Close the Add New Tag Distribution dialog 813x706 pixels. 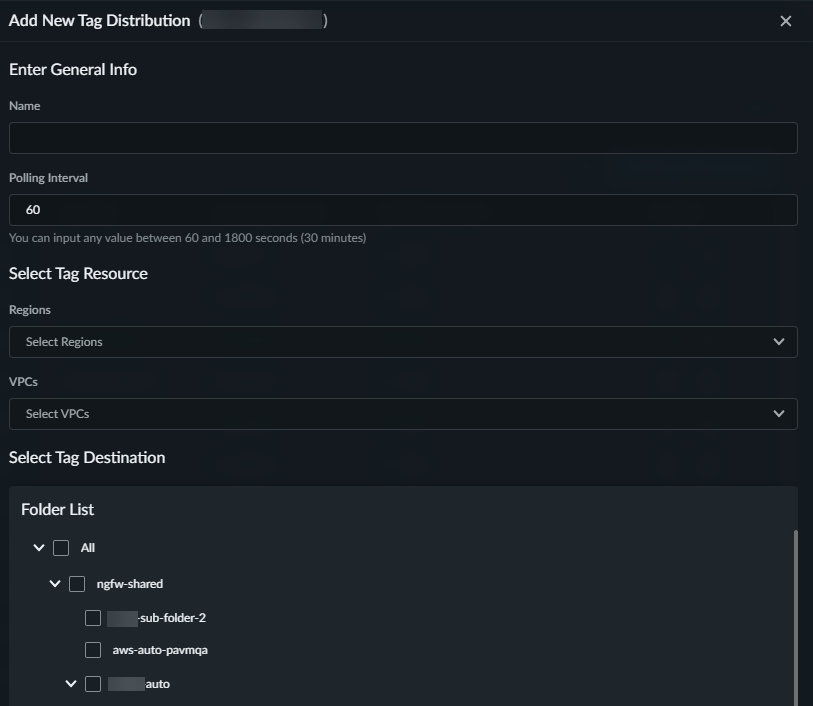pyautogui.click(x=786, y=21)
